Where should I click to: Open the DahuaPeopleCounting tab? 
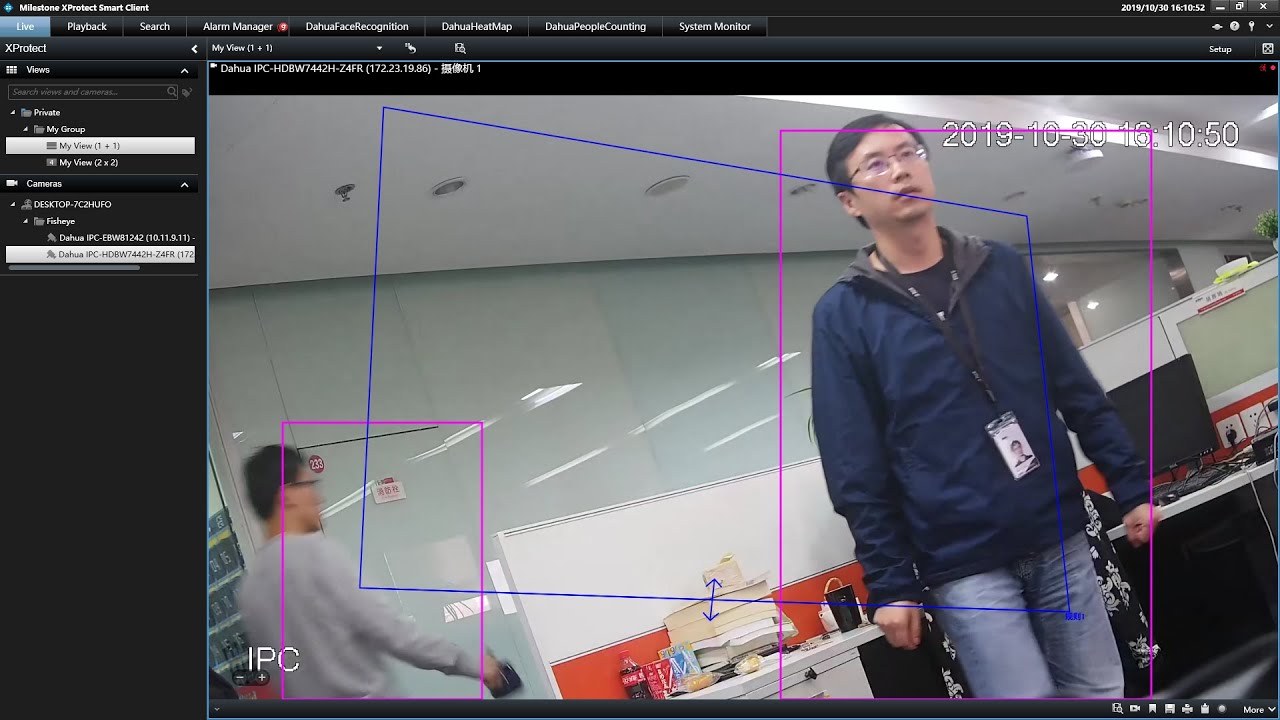(595, 26)
